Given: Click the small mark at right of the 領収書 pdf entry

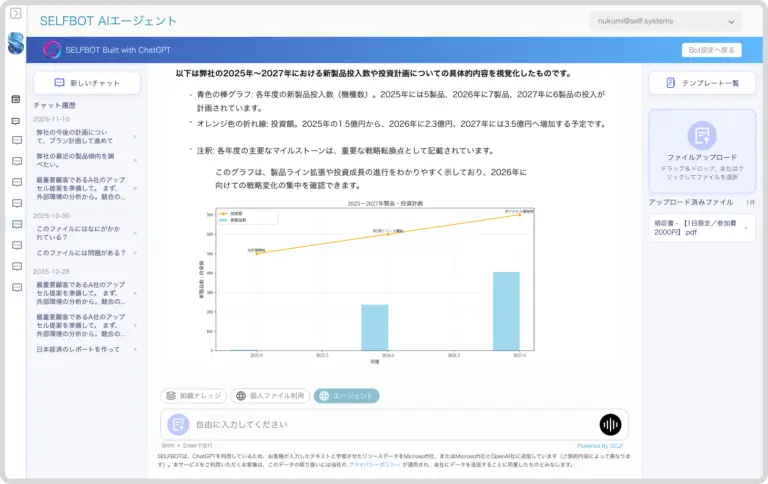Looking at the screenshot, I should tap(746, 228).
